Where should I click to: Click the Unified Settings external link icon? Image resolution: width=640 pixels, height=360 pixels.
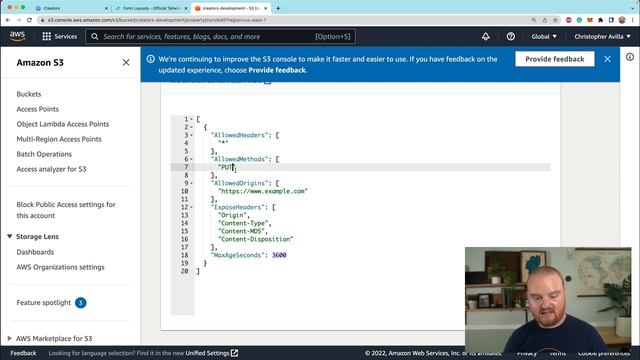coord(234,353)
